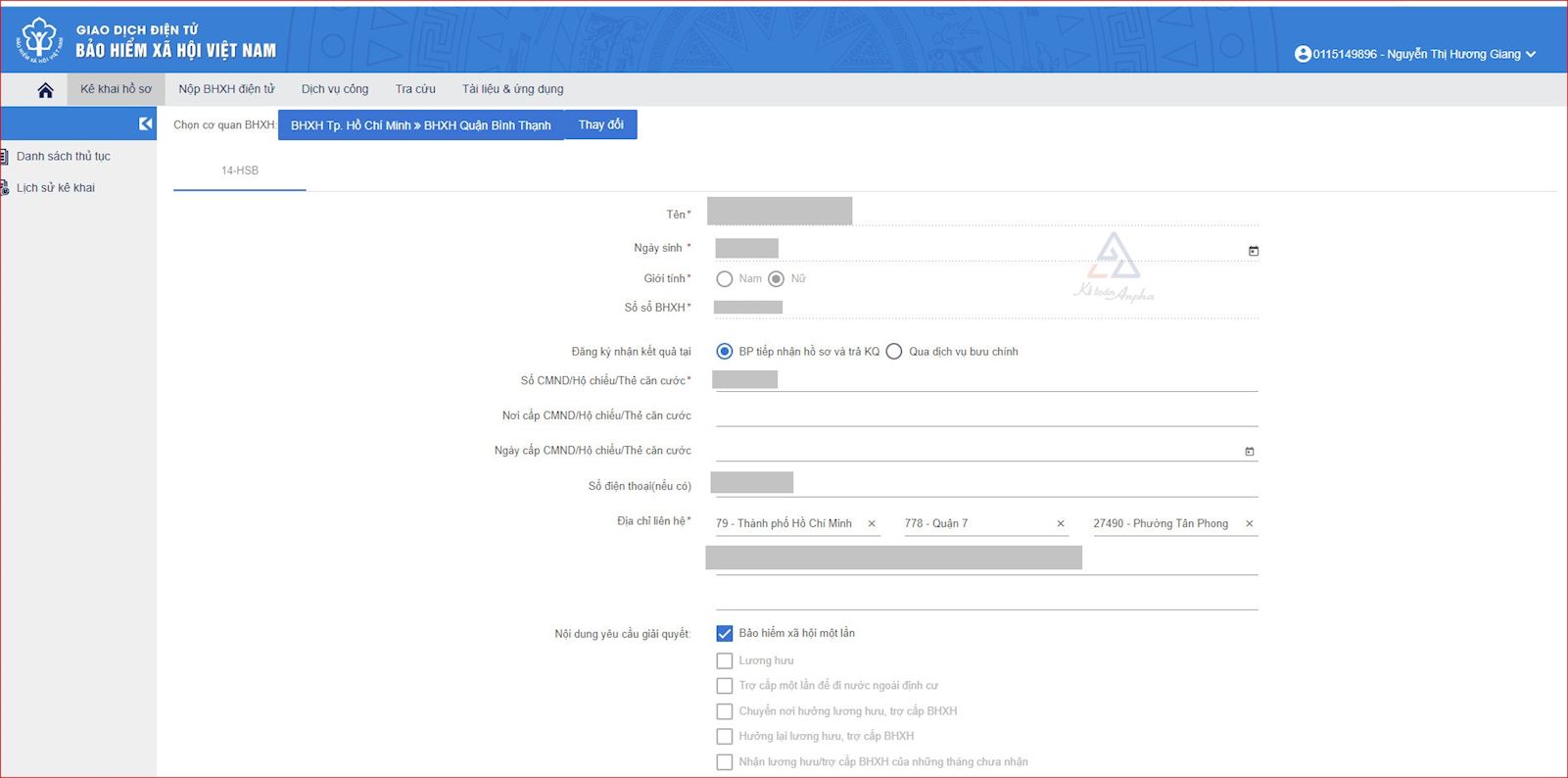Select the Nam gender radio button
1568x778 pixels.
click(x=725, y=279)
